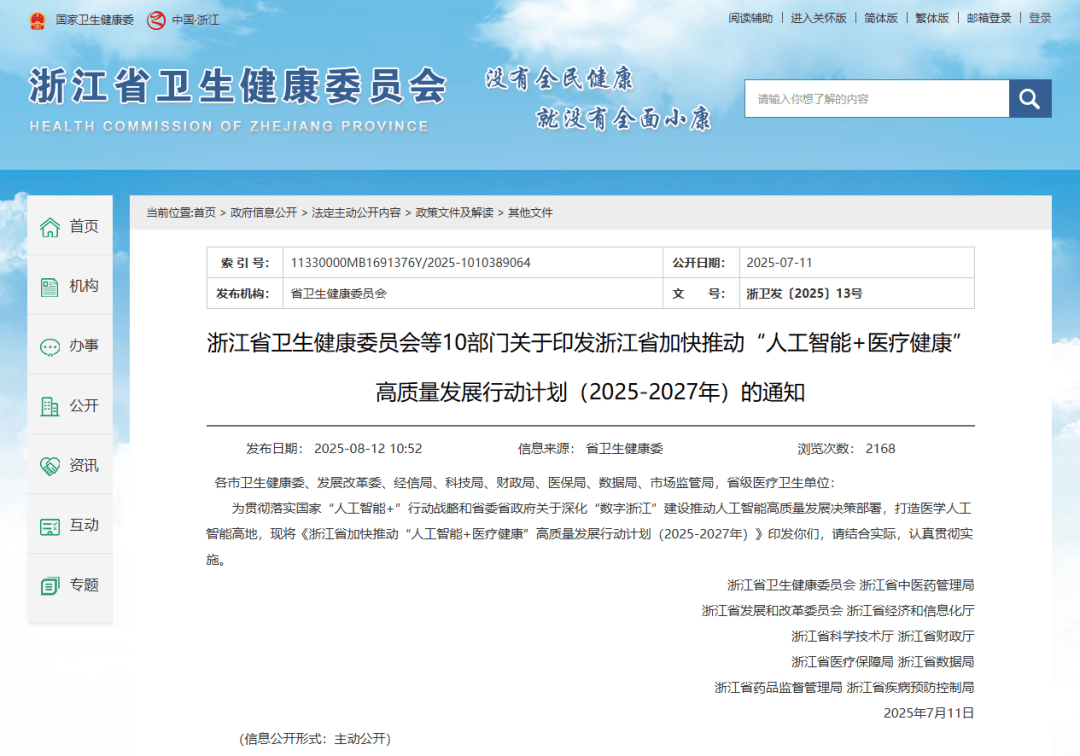The width and height of the screenshot is (1080, 756).
Task: Click the 资讯 handshake icon
Action: point(50,466)
